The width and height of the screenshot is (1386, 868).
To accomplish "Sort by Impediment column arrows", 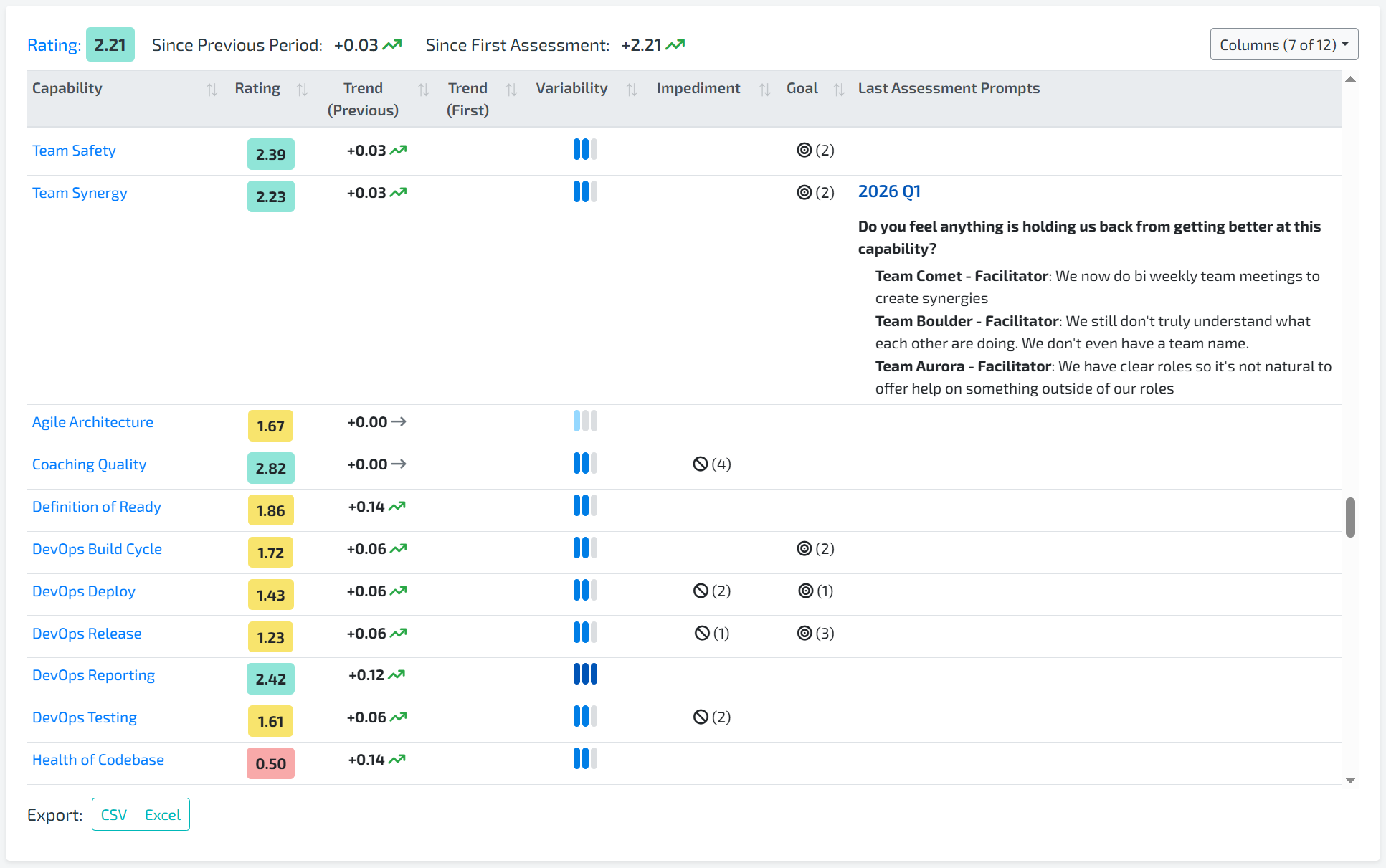I will click(x=764, y=90).
